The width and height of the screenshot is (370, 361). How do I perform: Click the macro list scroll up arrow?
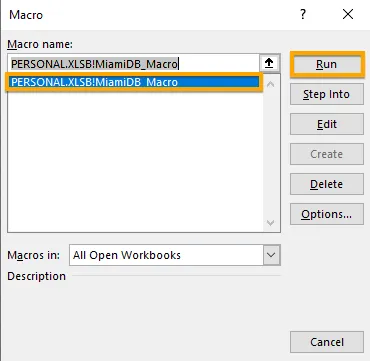click(271, 84)
